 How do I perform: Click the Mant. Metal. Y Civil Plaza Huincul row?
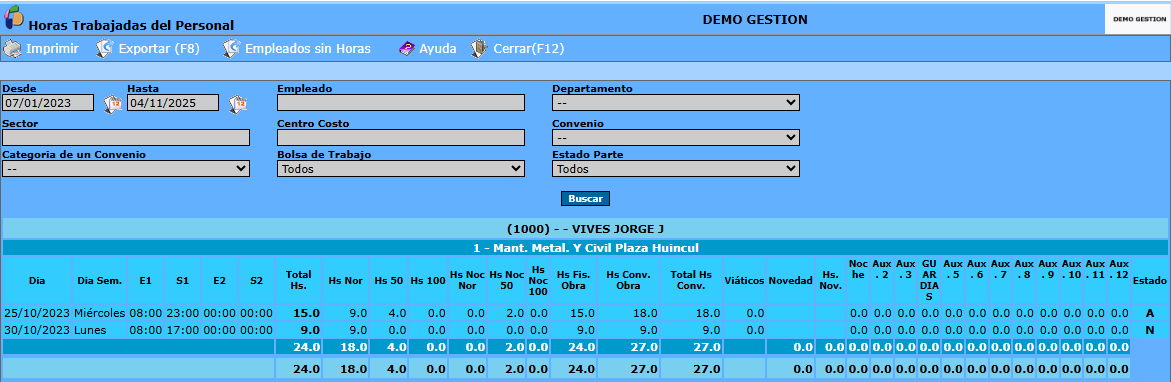585,247
